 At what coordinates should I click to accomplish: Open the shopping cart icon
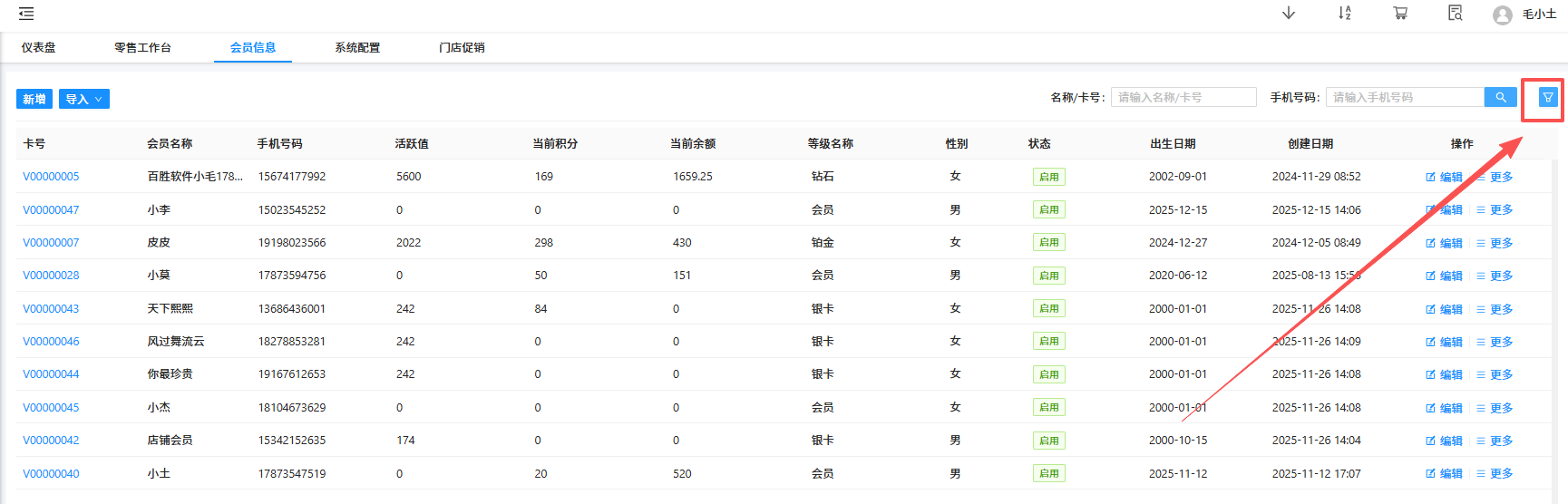(1400, 13)
